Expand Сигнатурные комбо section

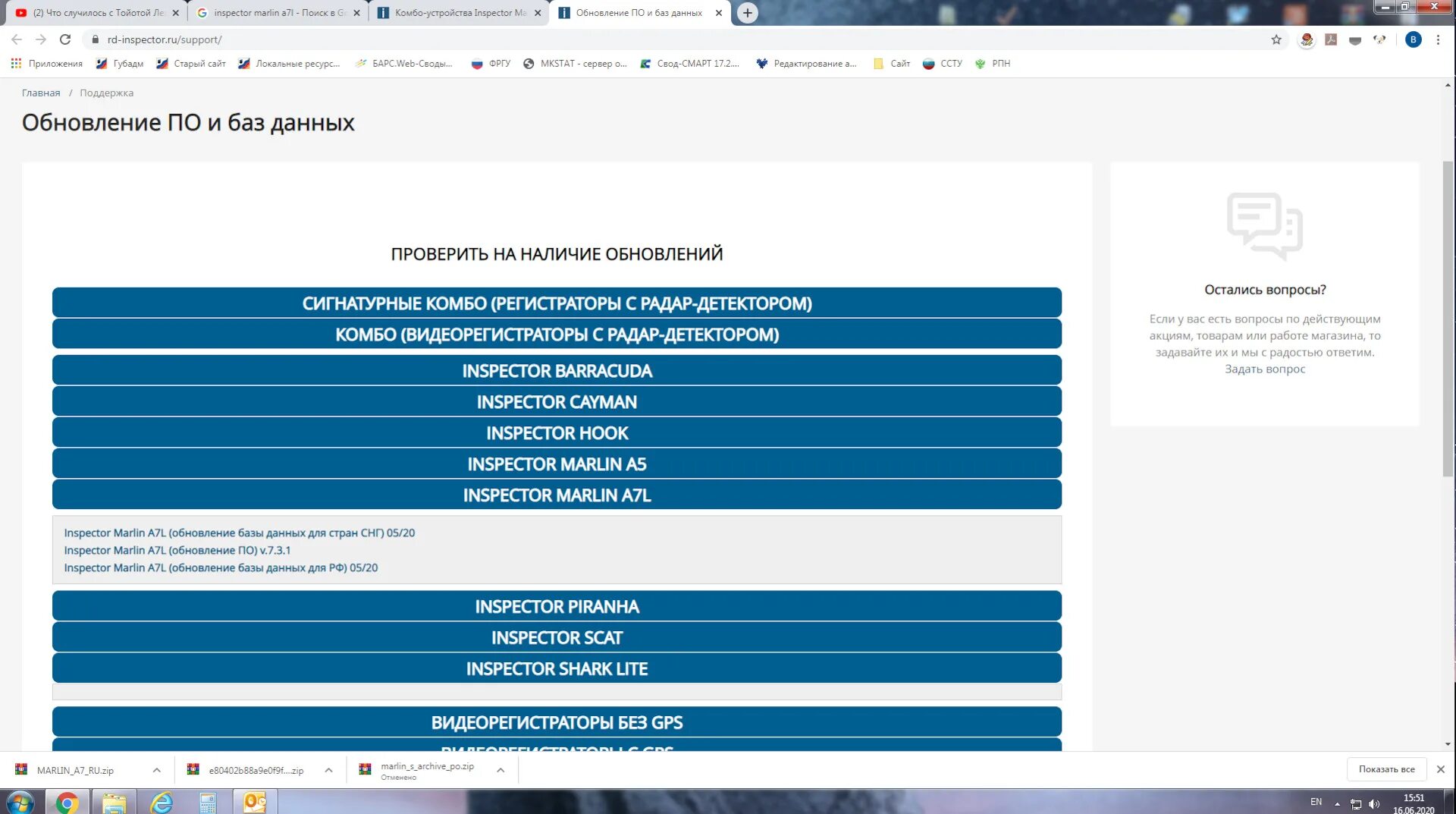[x=557, y=303]
